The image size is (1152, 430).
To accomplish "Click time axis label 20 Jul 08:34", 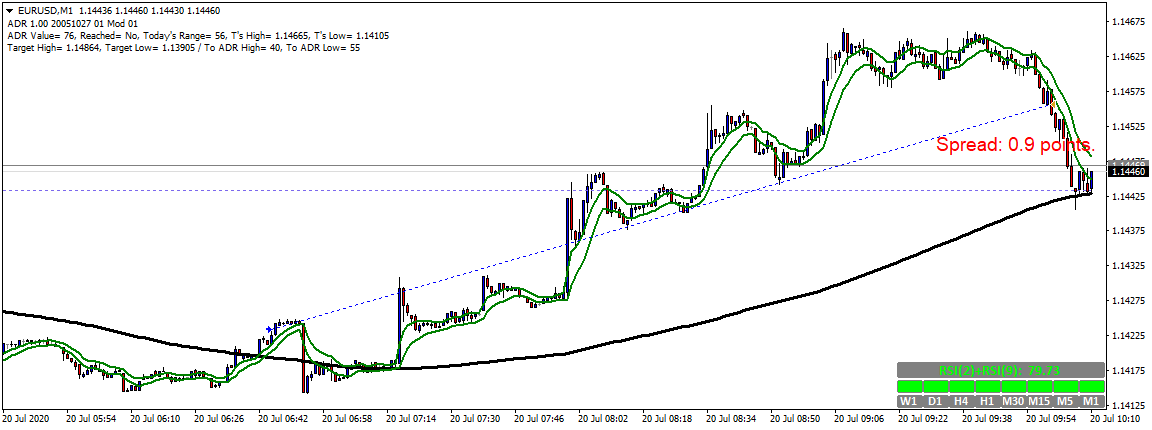I will 732,418.
